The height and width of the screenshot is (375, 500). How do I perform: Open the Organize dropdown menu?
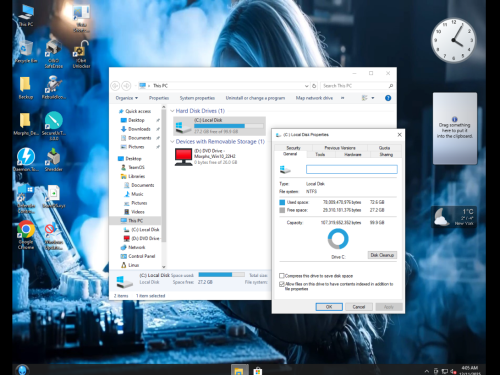tap(127, 98)
